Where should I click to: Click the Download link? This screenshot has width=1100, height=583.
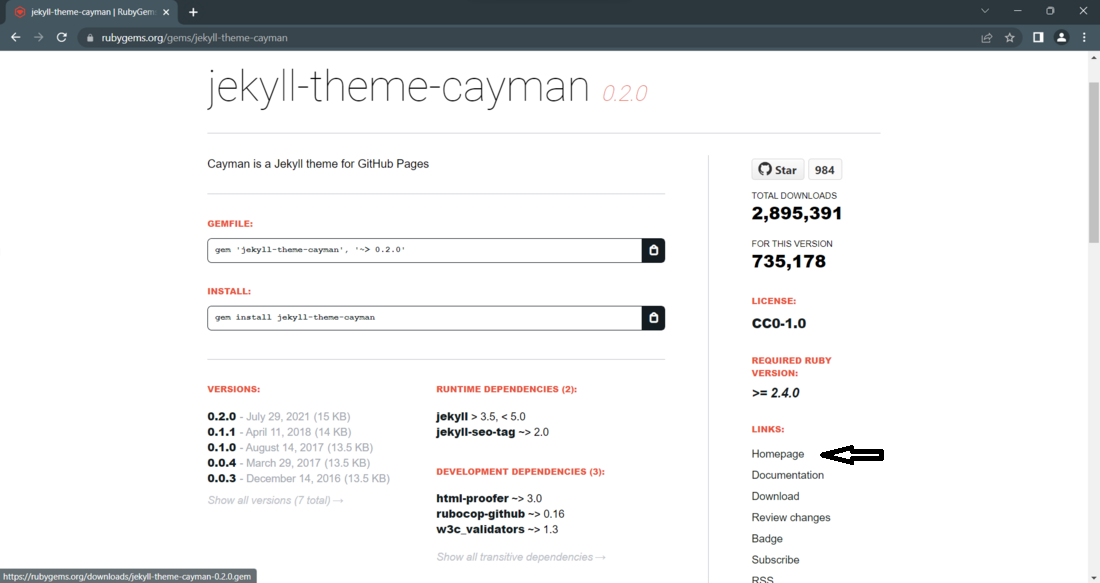pyautogui.click(x=775, y=496)
